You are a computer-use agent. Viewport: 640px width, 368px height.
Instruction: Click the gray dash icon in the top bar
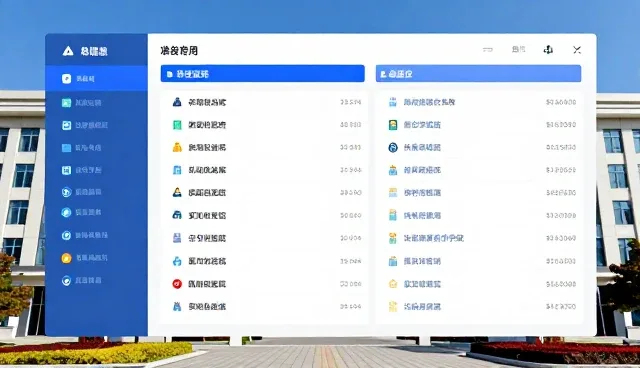tap(488, 50)
